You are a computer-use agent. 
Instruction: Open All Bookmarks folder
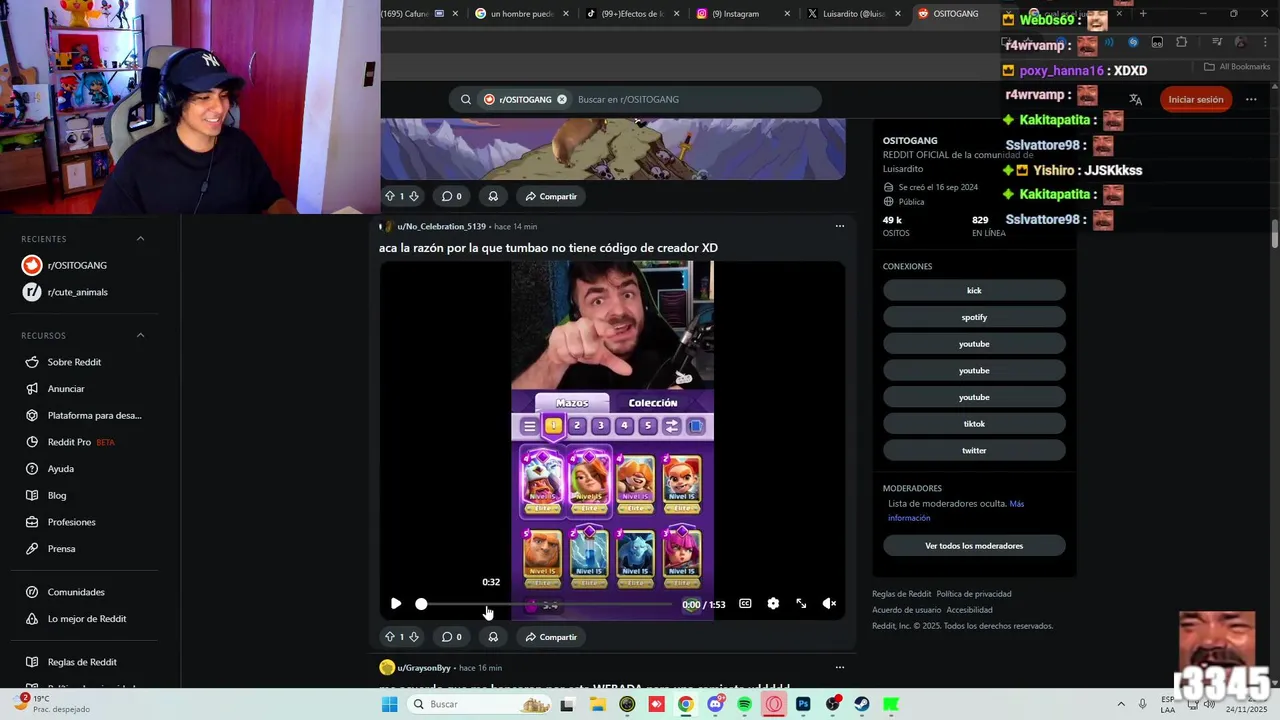coord(1237,67)
